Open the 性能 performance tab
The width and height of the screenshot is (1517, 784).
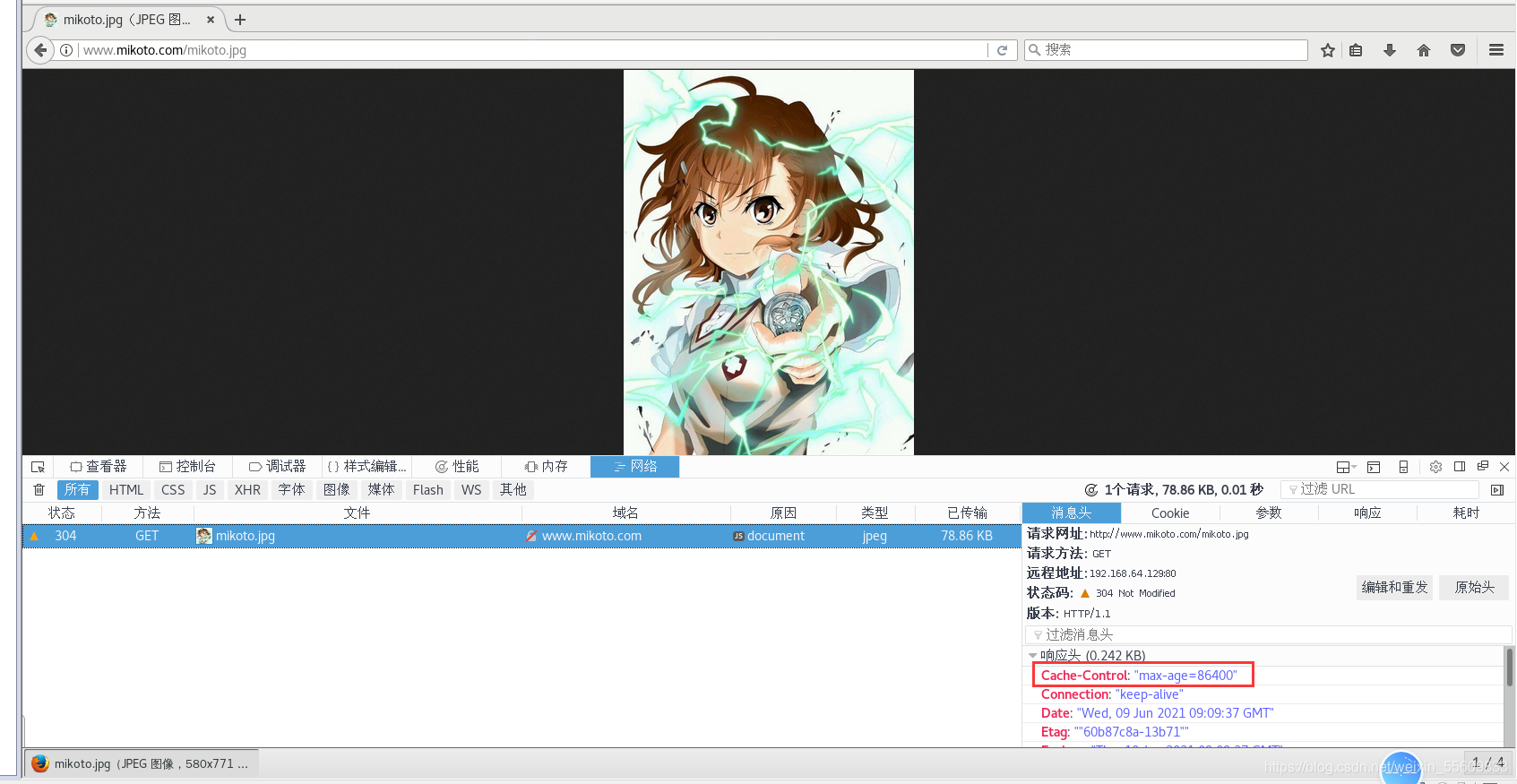pos(456,467)
